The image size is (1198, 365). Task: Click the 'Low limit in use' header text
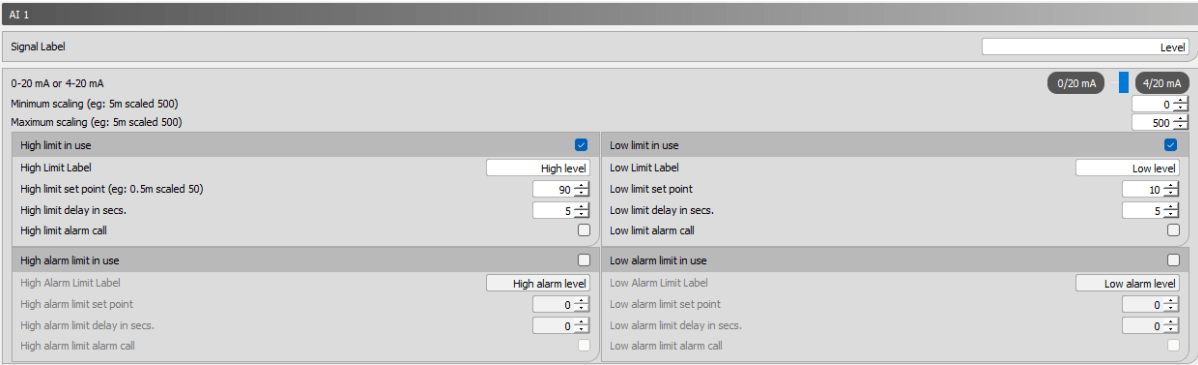point(644,144)
